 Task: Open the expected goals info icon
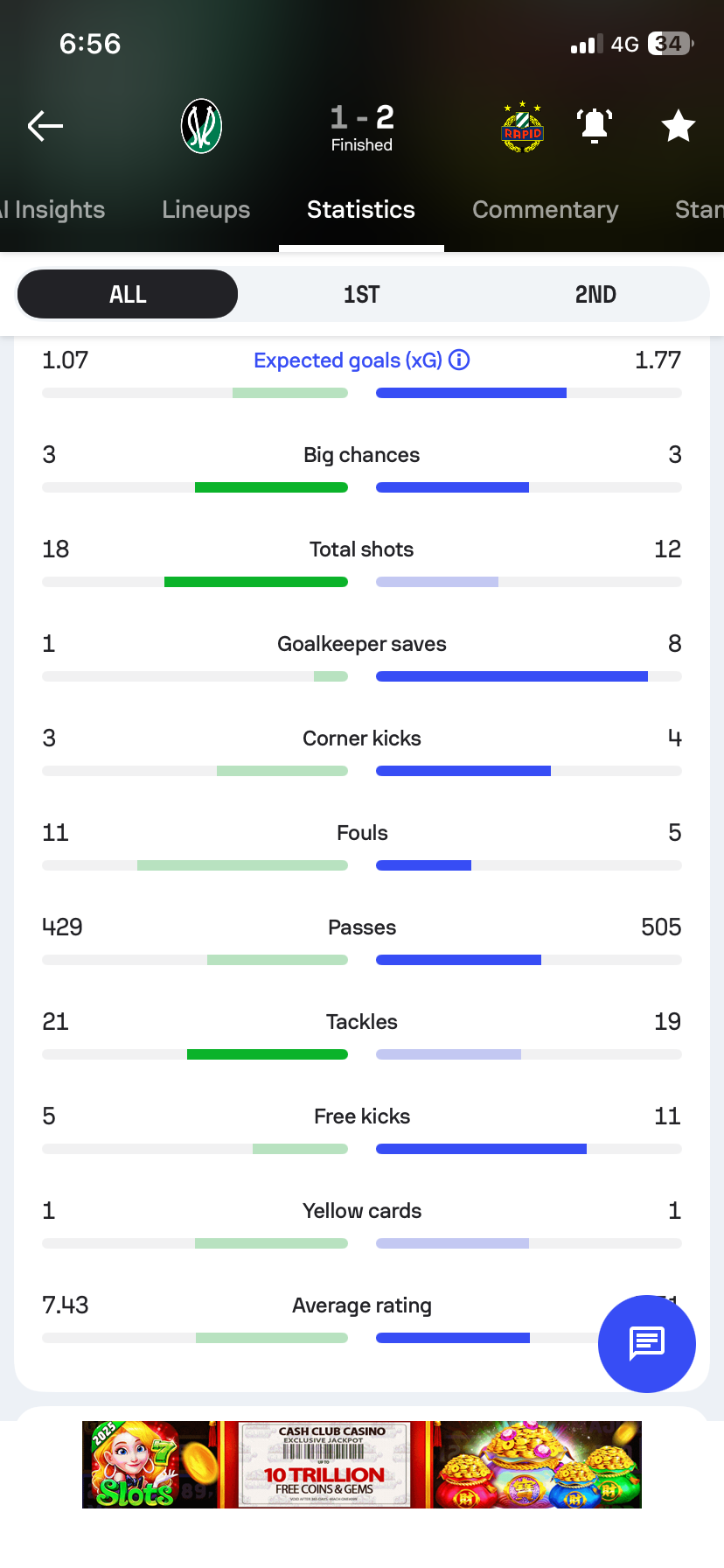(x=459, y=360)
